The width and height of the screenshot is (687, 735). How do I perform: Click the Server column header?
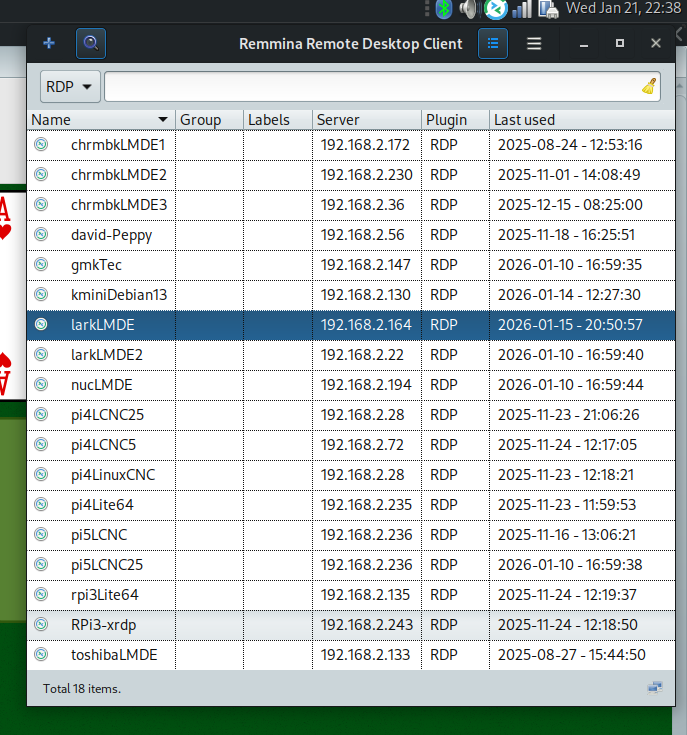[366, 120]
